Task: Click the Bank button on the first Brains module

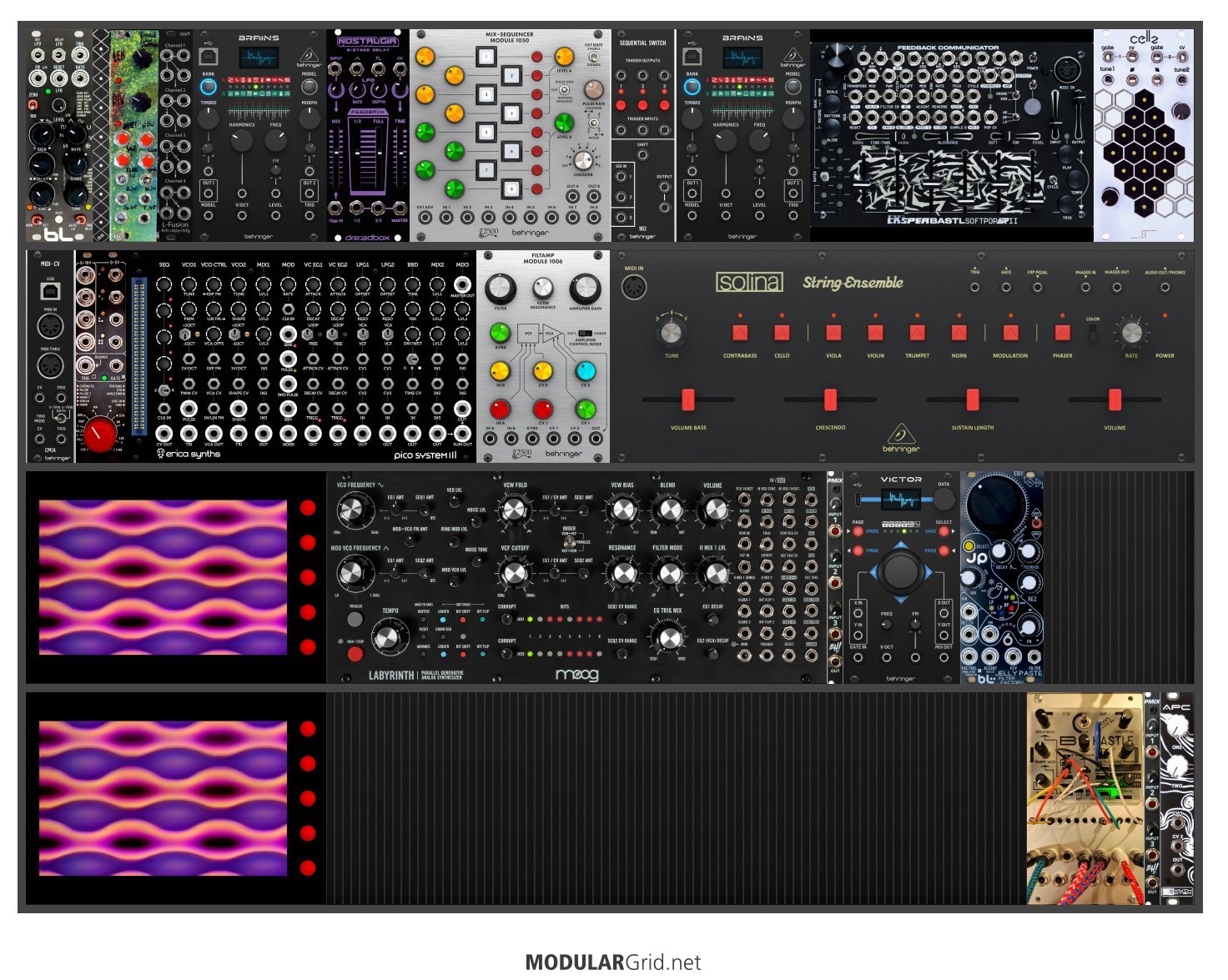Action: click(209, 87)
